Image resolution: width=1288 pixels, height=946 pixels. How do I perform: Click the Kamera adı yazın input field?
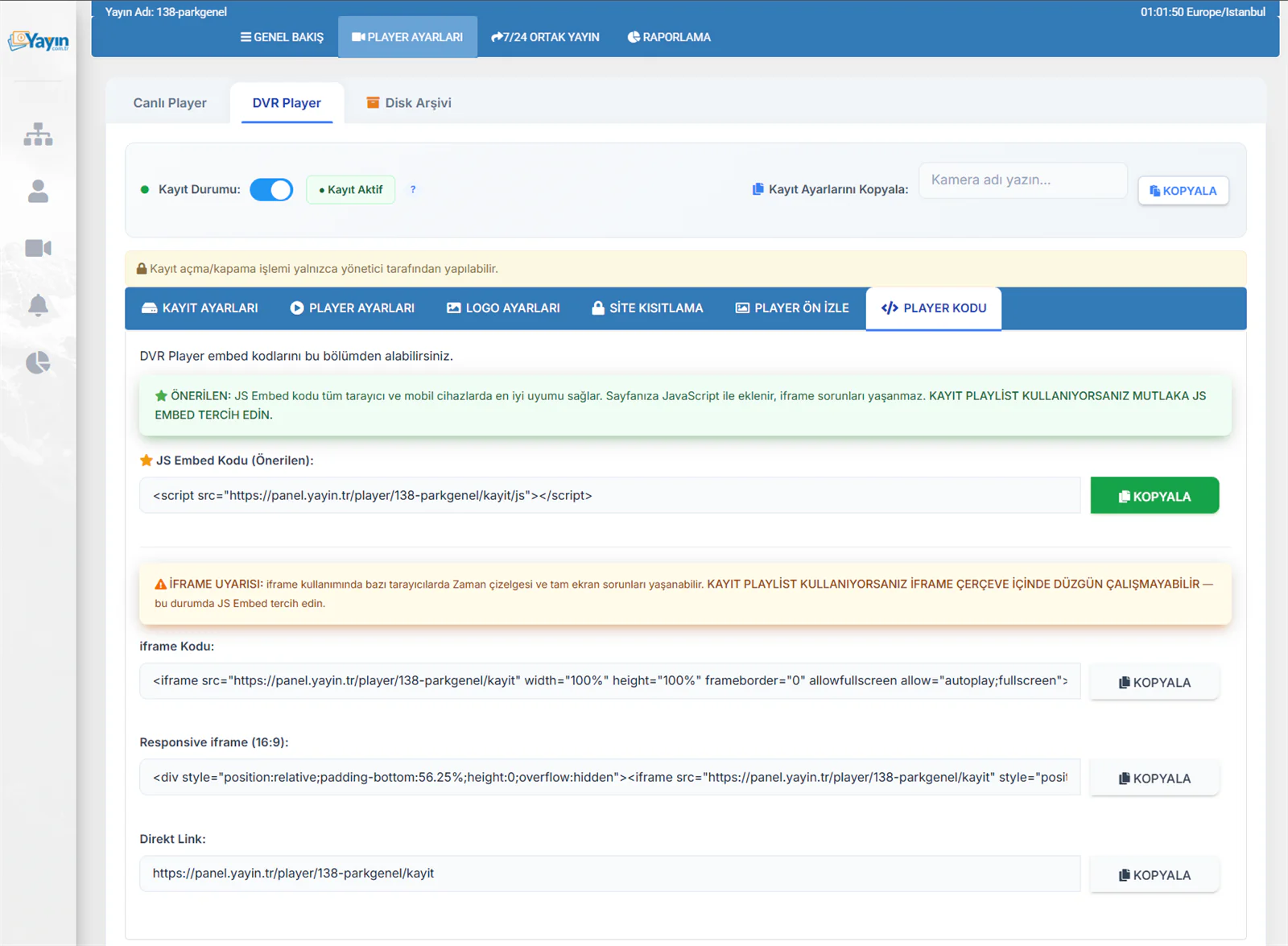coord(1022,180)
